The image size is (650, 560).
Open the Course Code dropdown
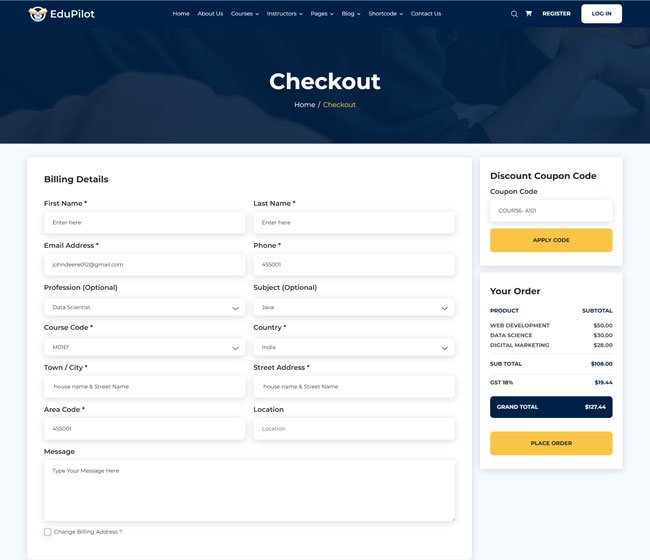tap(145, 347)
